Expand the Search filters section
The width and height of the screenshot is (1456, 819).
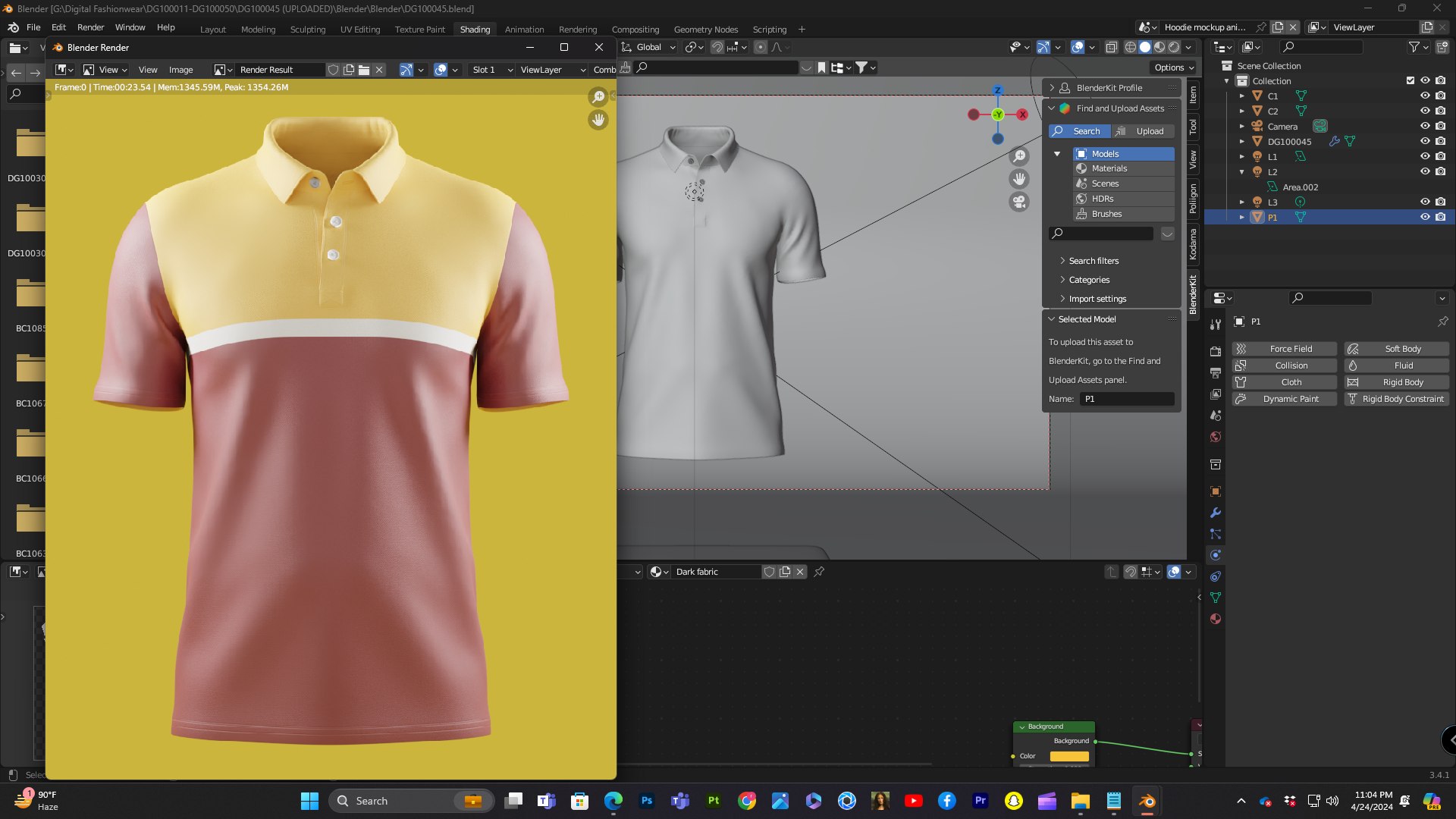(1093, 261)
